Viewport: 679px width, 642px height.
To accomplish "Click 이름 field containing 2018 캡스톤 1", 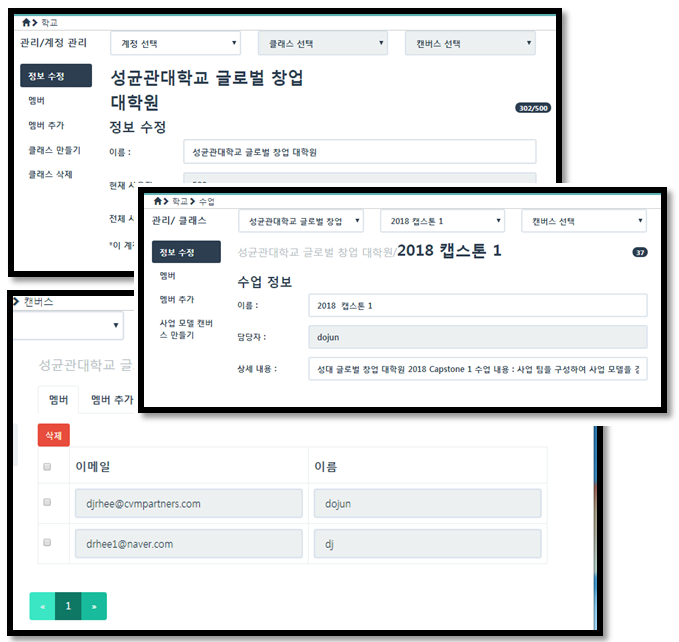I will [478, 306].
